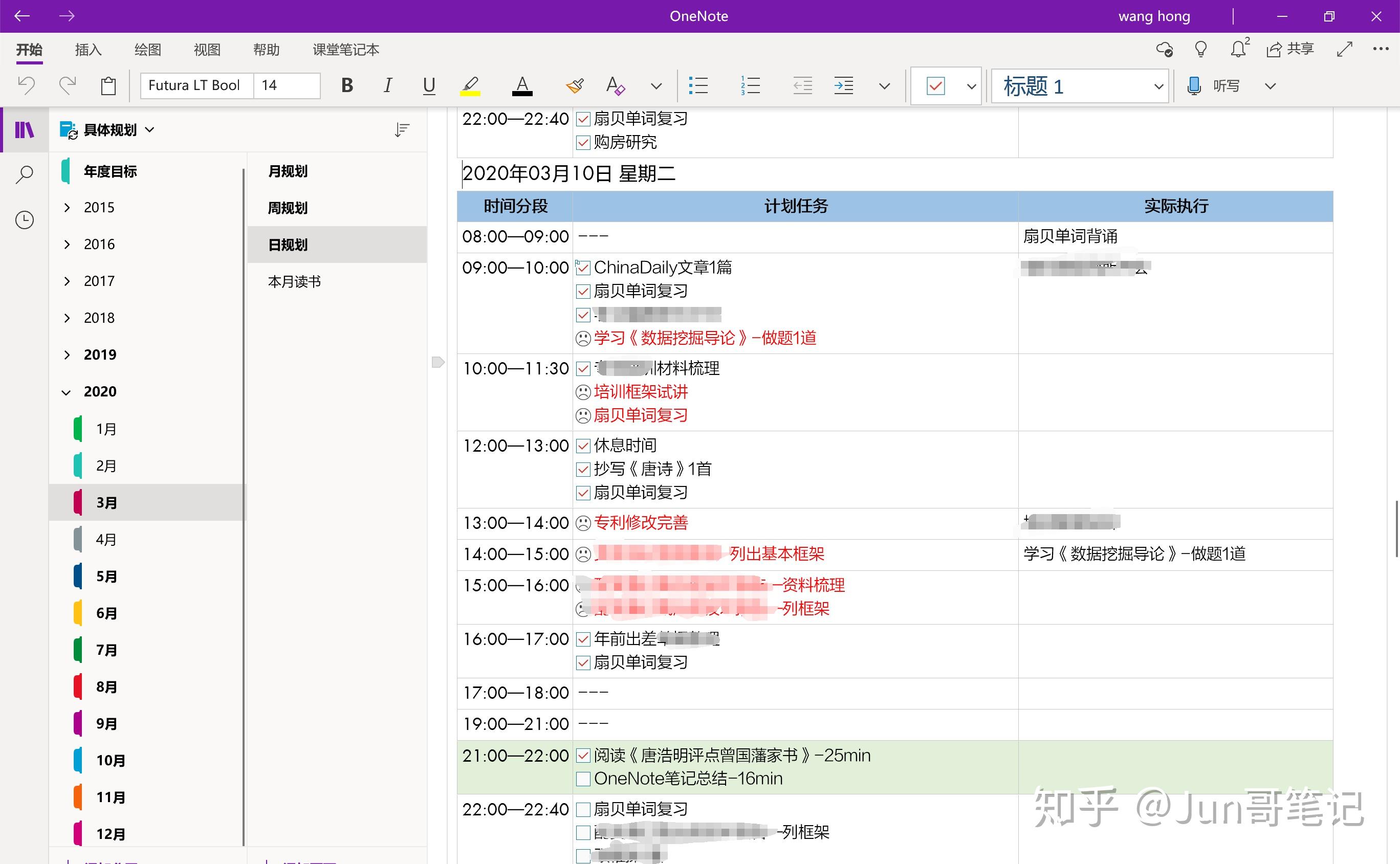Select the text highlighter tool
Image resolution: width=1400 pixels, height=864 pixels.
point(470,85)
